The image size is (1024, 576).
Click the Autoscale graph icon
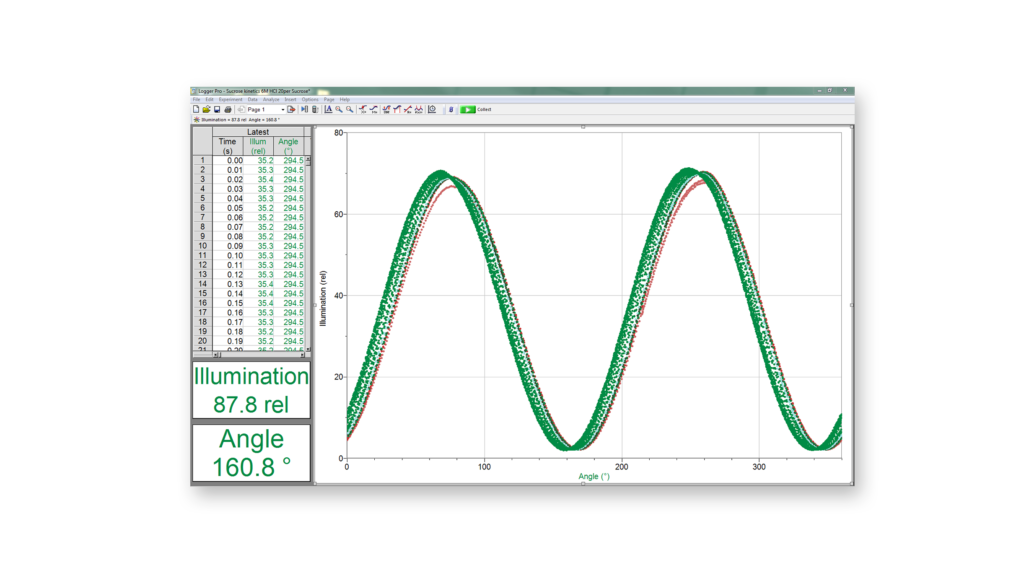click(328, 109)
